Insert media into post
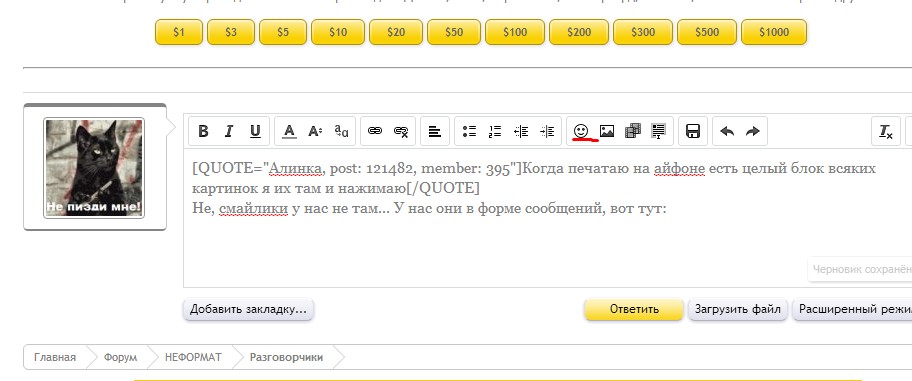Viewport: 912px width, 381px height. 633,131
